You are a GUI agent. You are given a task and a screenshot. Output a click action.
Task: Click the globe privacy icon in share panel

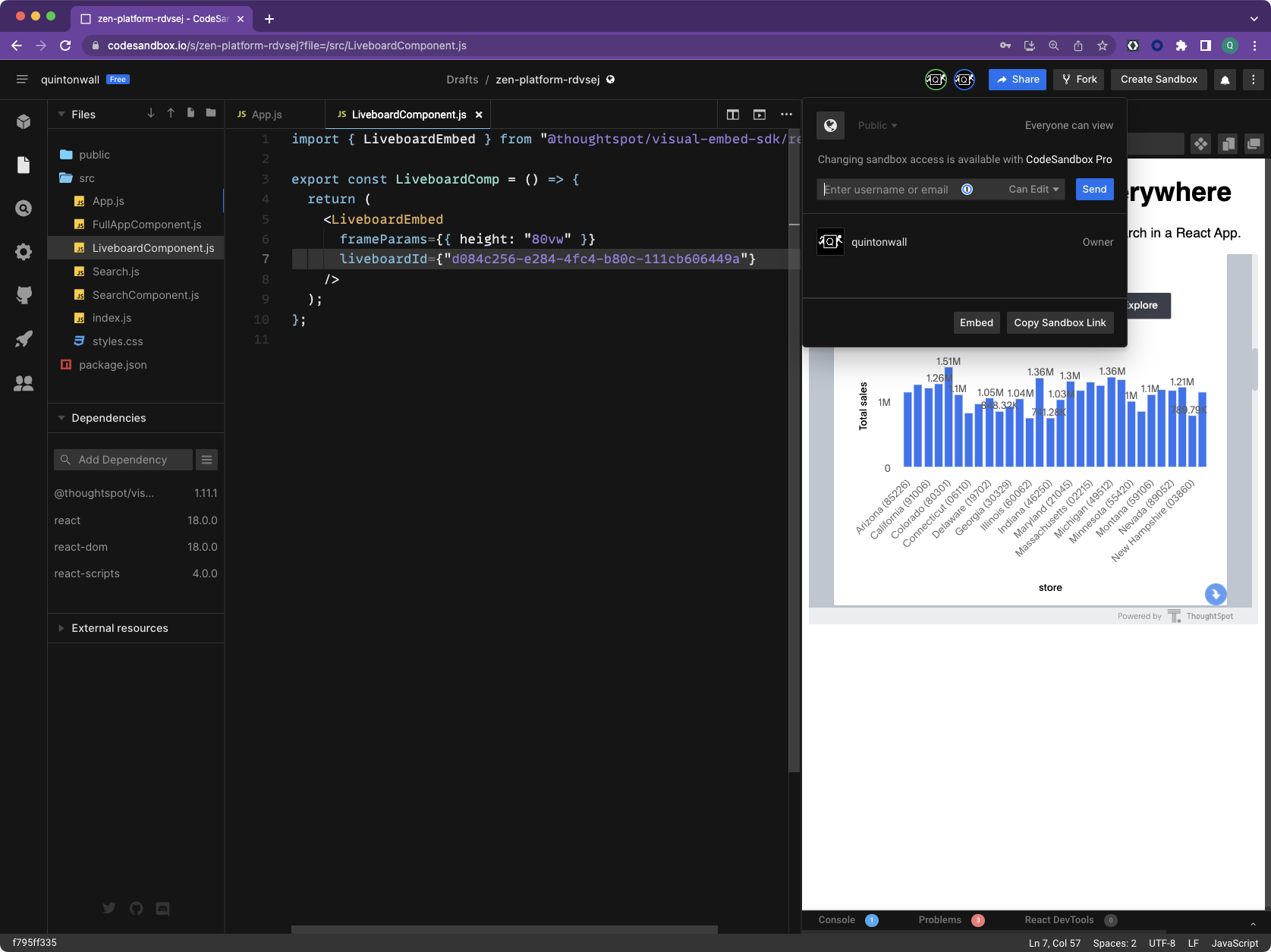pyautogui.click(x=830, y=125)
